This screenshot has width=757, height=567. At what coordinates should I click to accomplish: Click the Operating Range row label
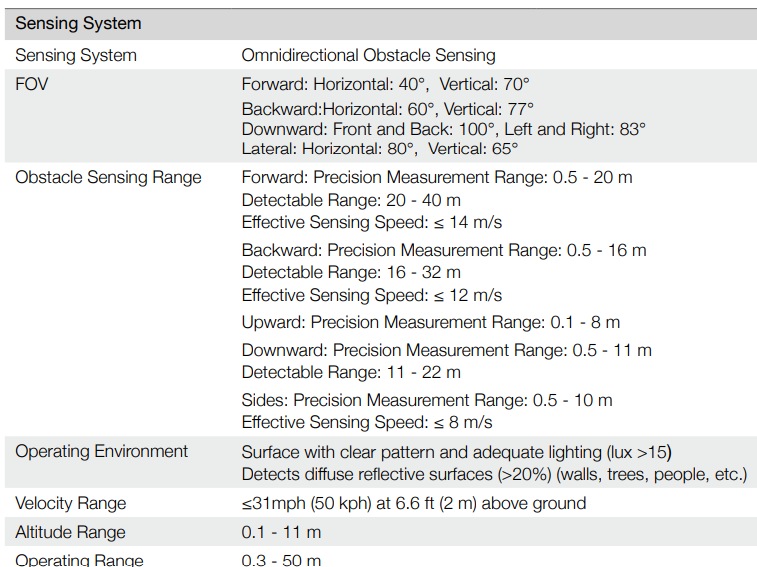tap(79, 560)
